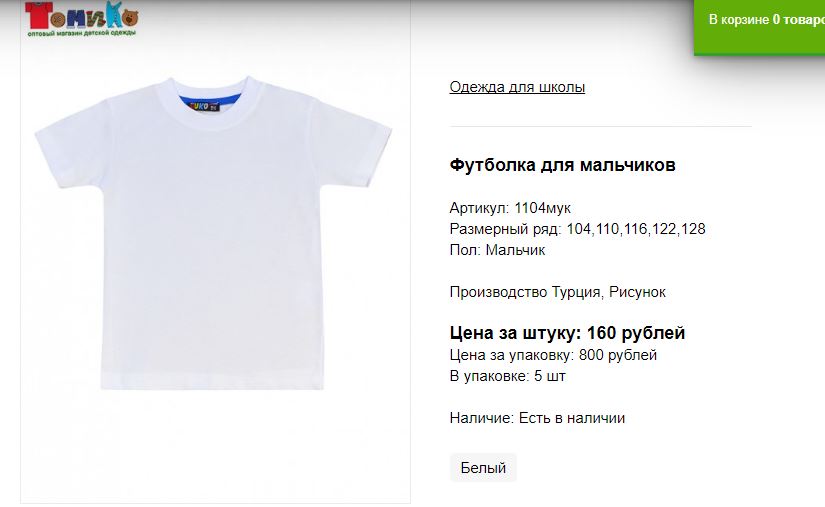Click the "Пол: Мальчик" line

[497, 250]
